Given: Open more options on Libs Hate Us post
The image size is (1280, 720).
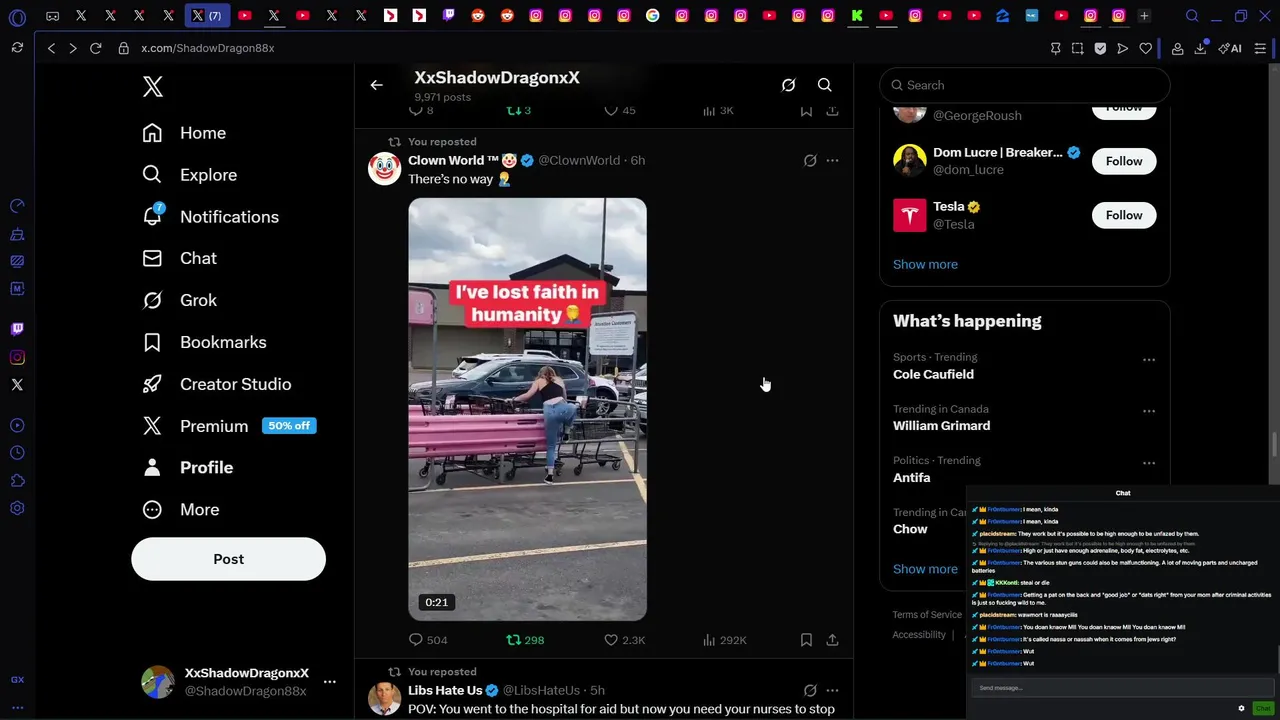Looking at the screenshot, I should (x=832, y=690).
